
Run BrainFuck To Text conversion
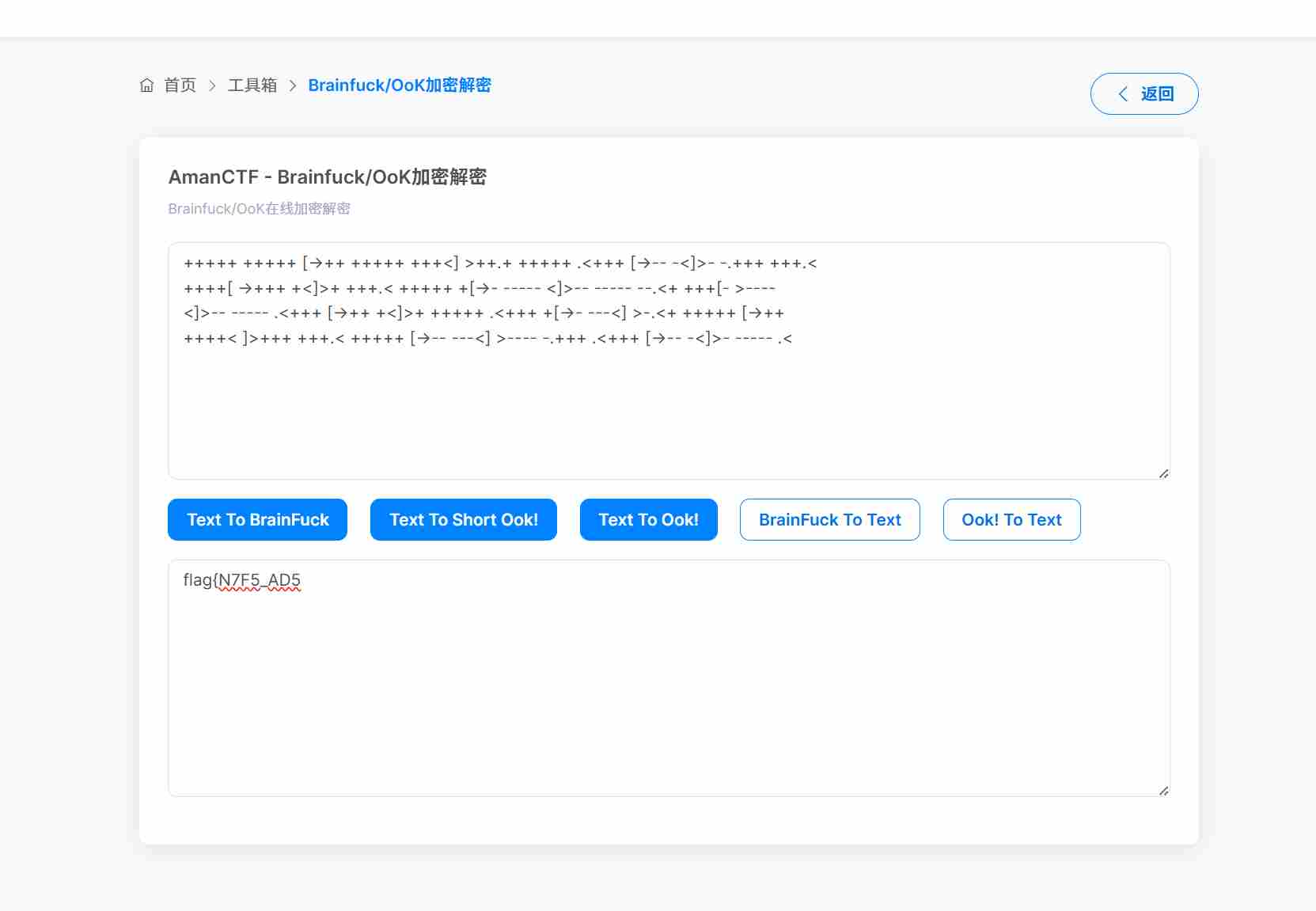(x=829, y=520)
